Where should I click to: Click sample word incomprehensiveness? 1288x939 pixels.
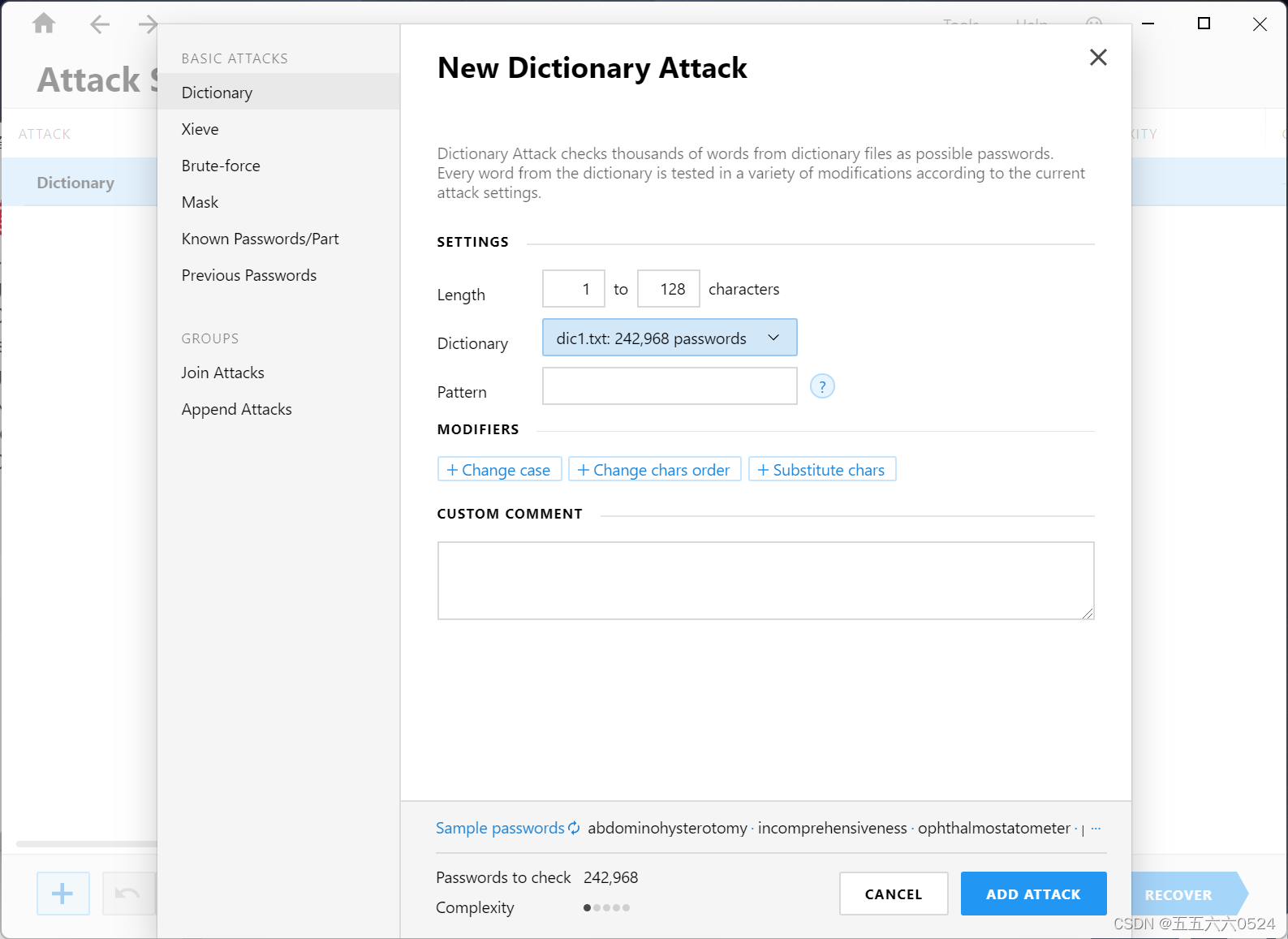[x=832, y=828]
